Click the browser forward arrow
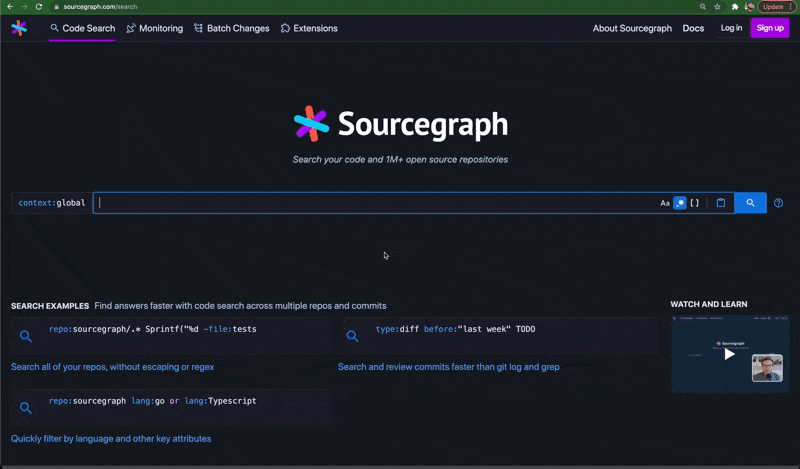This screenshot has height=469, width=800. [x=24, y=7]
